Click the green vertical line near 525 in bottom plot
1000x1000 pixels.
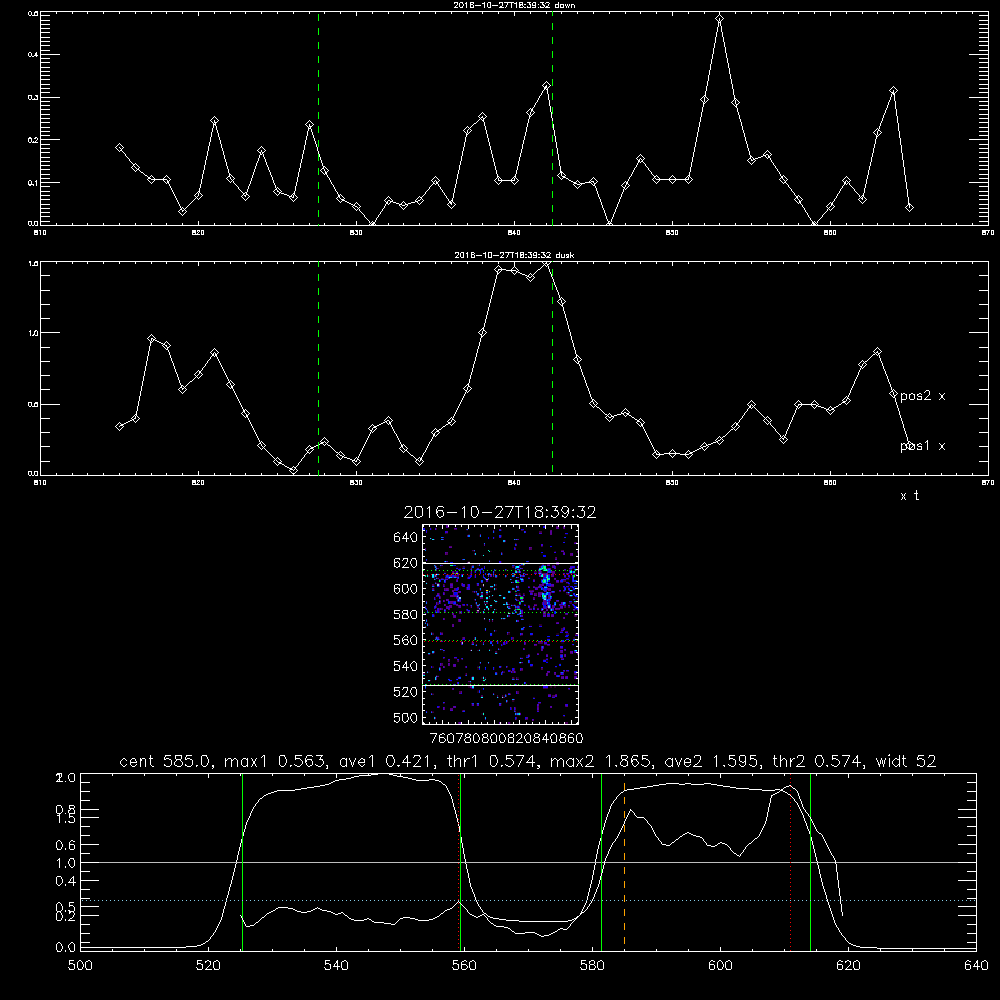pyautogui.click(x=242, y=862)
